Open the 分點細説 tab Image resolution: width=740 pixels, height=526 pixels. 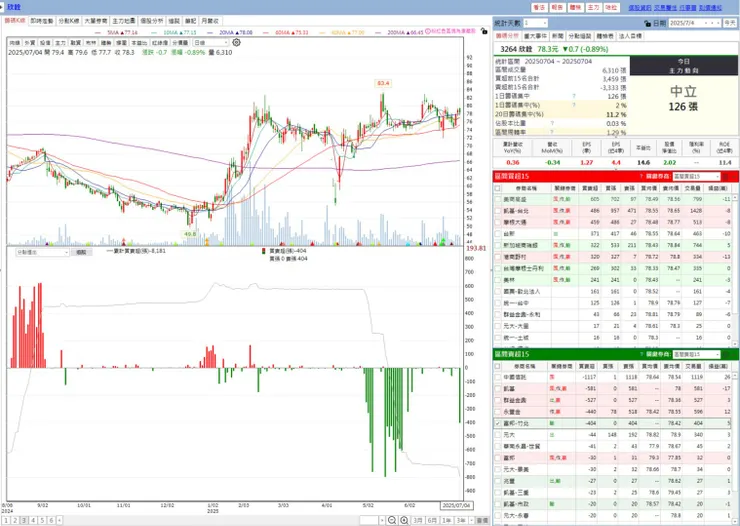pyautogui.click(x=580, y=36)
